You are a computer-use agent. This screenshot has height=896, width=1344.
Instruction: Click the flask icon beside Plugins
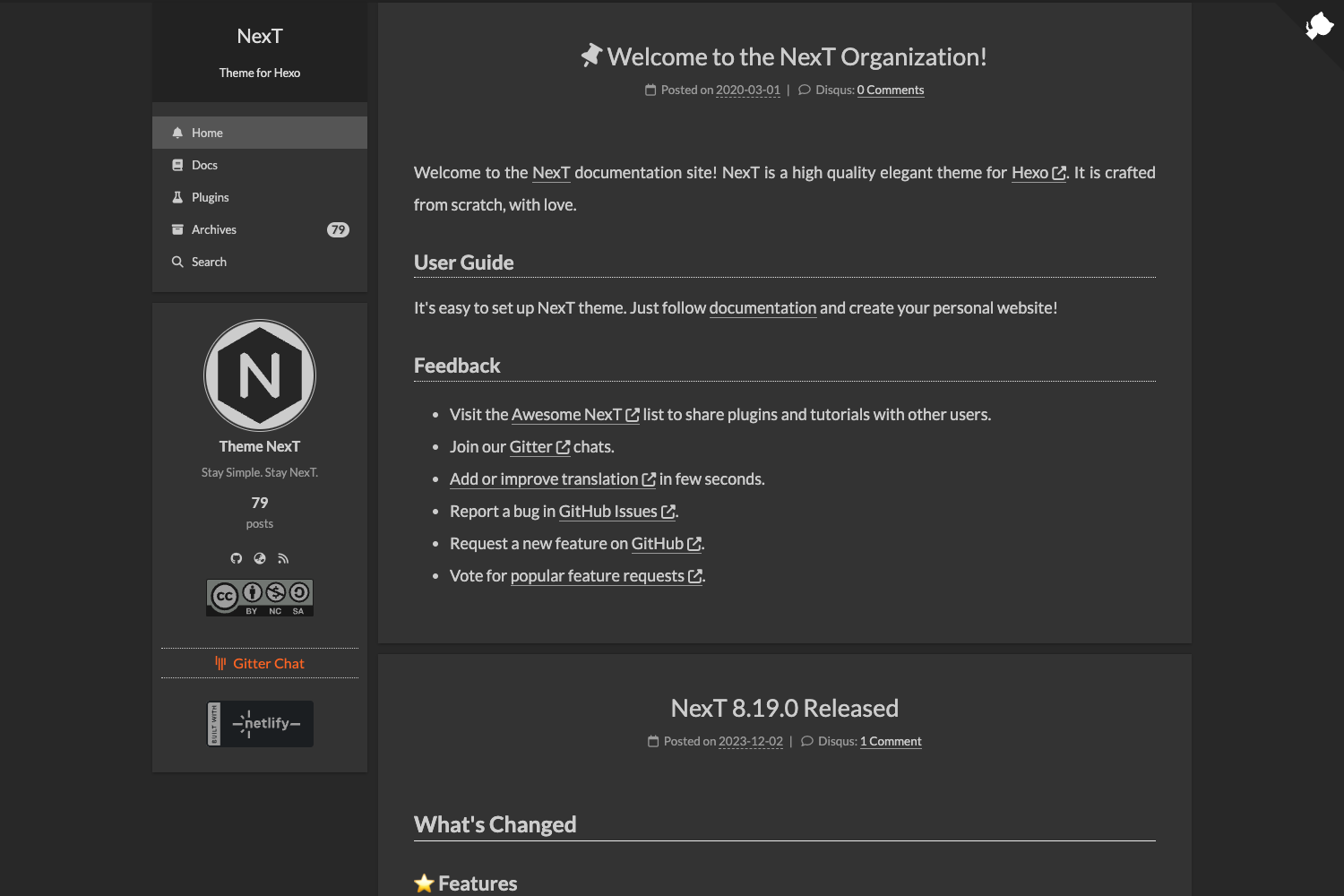tap(177, 196)
